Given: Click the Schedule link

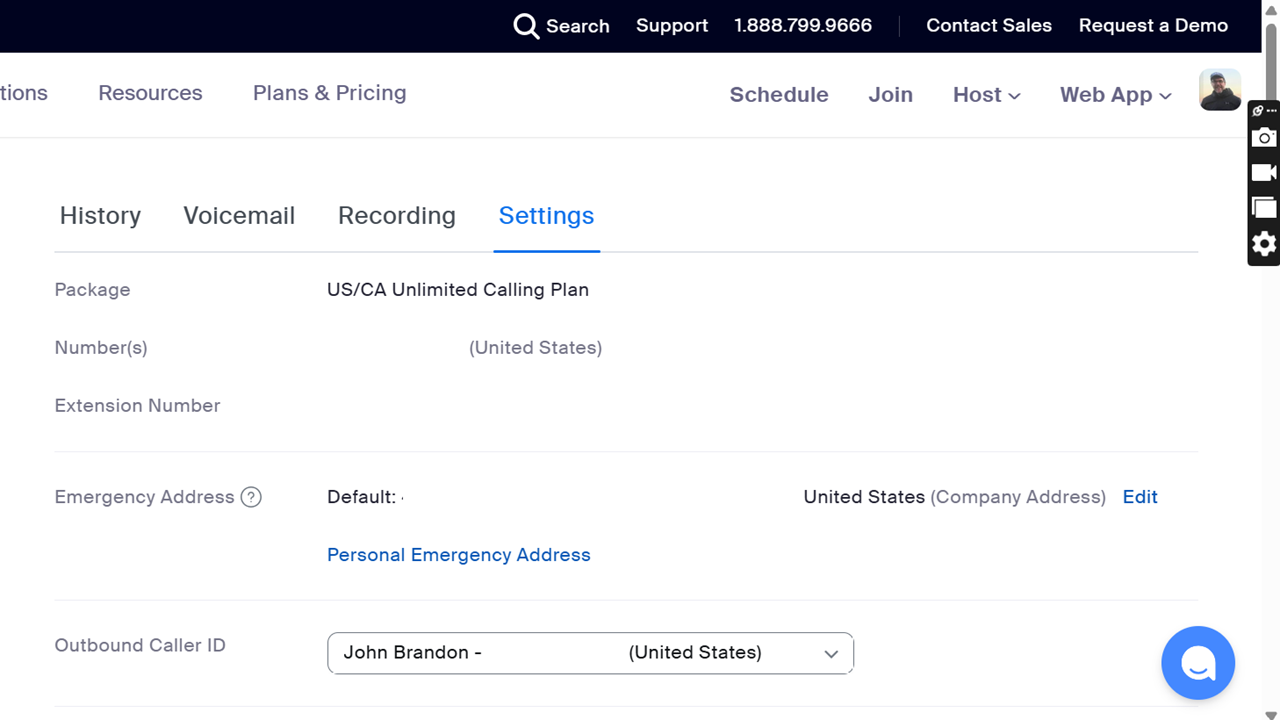Looking at the screenshot, I should [x=779, y=95].
